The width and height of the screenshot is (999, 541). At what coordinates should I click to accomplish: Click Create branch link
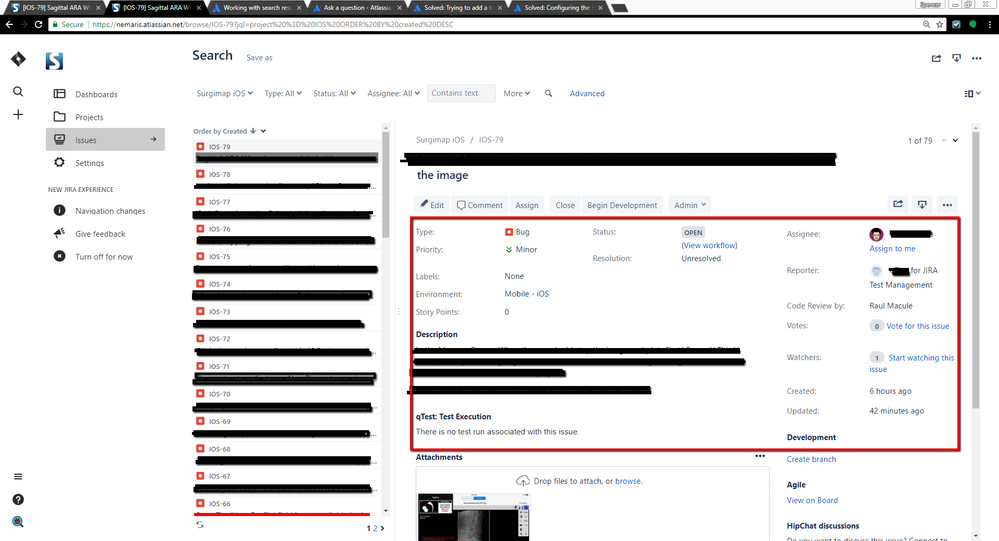811,459
